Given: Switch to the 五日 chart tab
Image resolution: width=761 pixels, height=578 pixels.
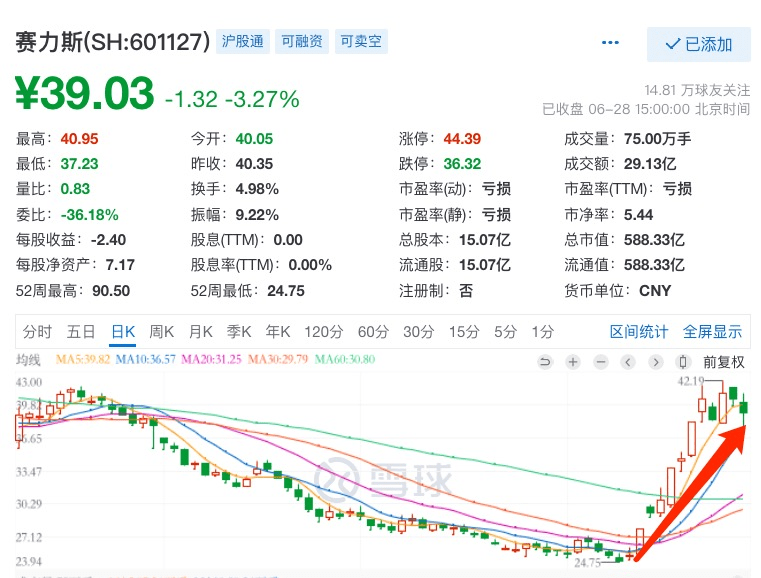Looking at the screenshot, I should pyautogui.click(x=81, y=332).
